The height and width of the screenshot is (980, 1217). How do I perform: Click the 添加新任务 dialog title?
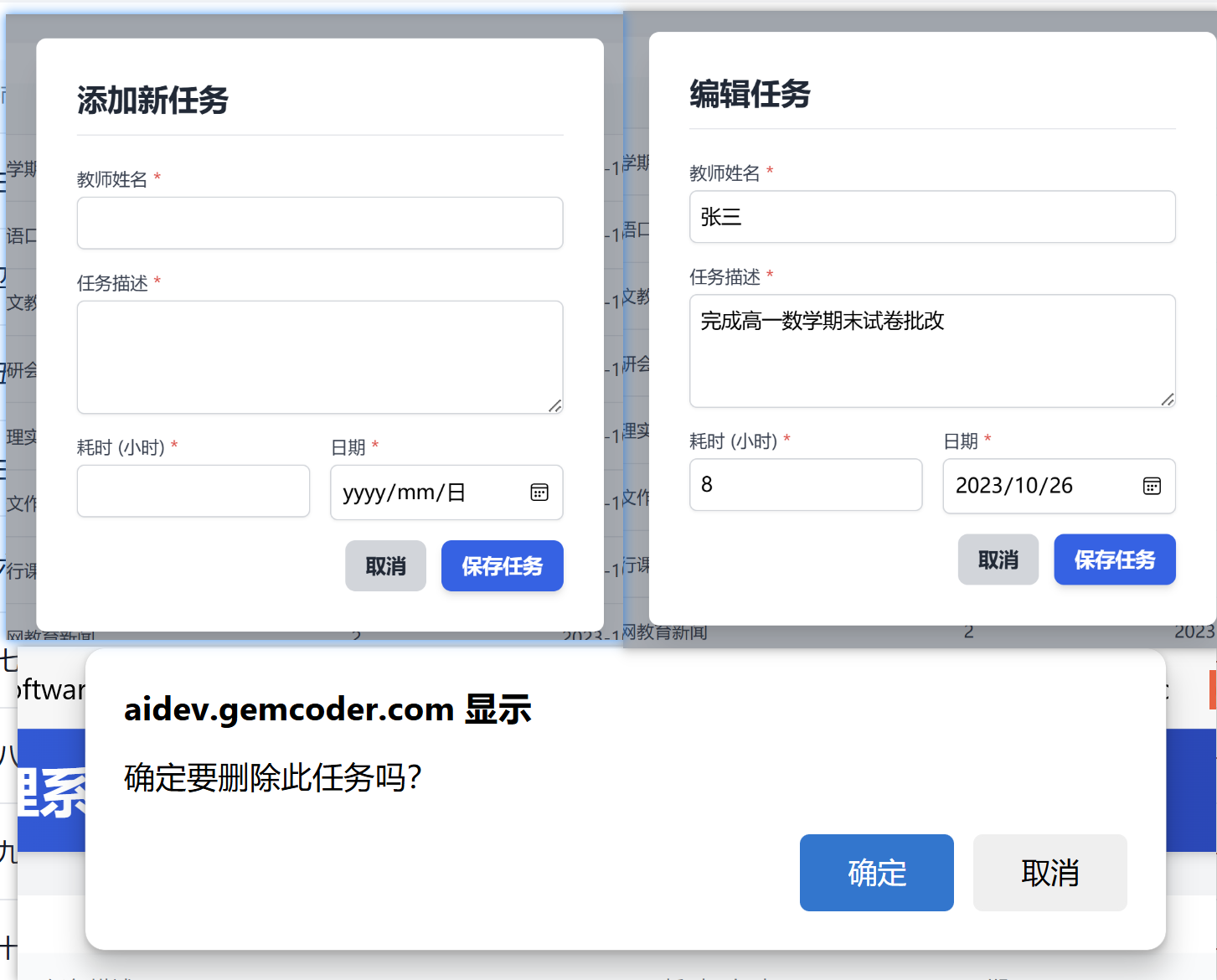[x=152, y=101]
